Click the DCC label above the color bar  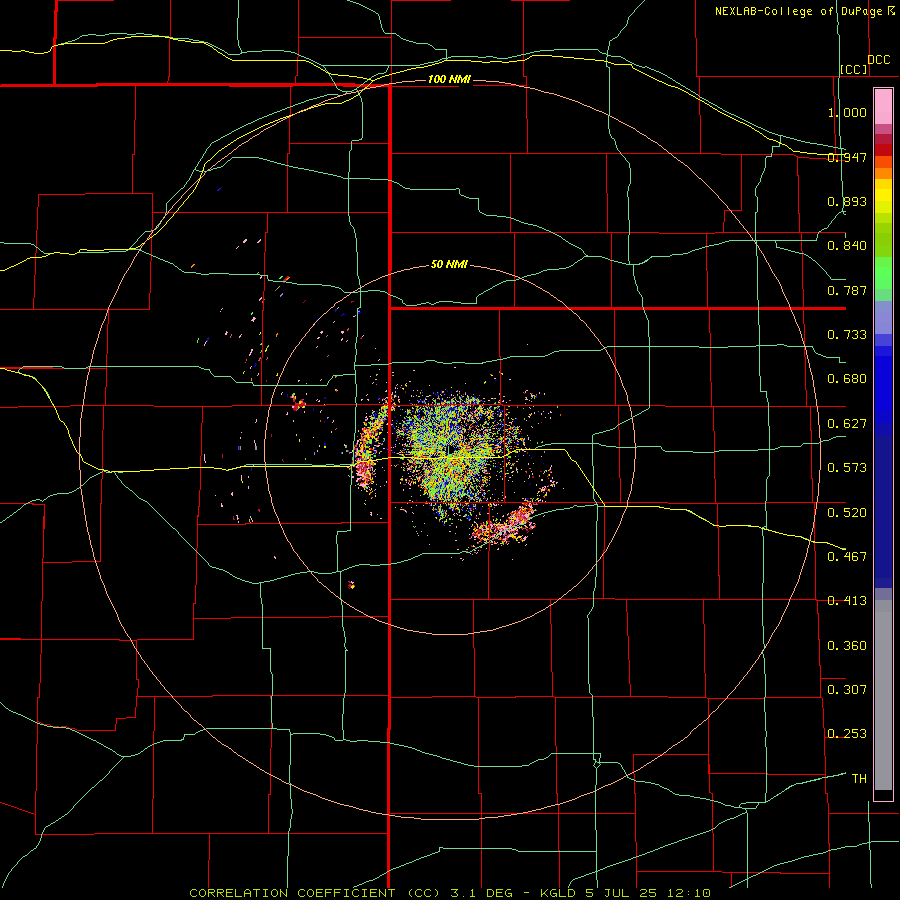(x=879, y=60)
